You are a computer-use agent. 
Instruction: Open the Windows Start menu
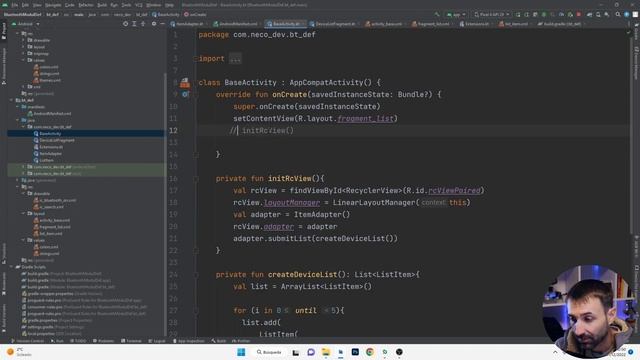pyautogui.click(x=241, y=352)
